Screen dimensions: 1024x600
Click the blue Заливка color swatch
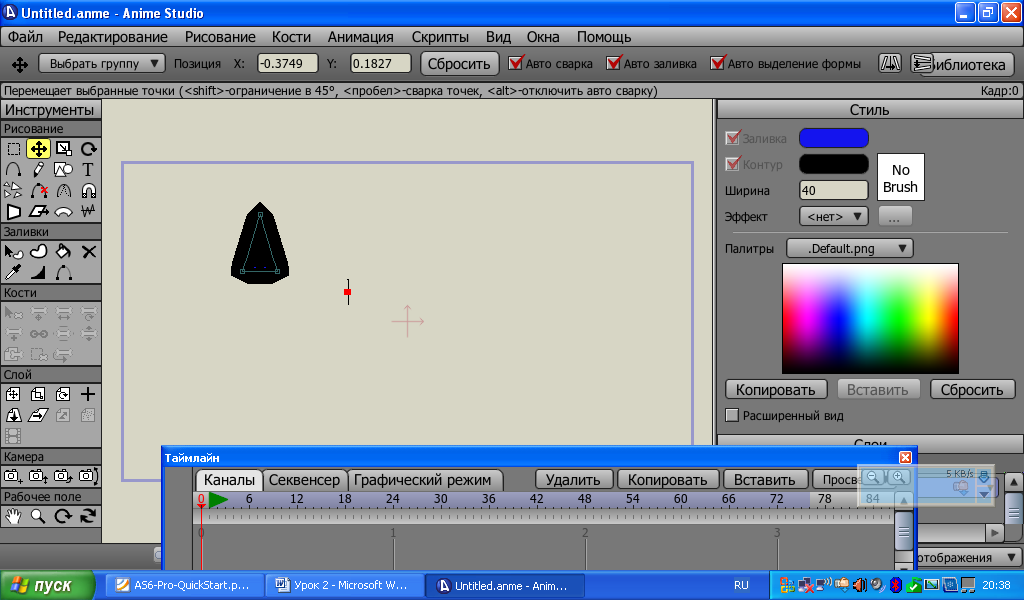(x=833, y=138)
